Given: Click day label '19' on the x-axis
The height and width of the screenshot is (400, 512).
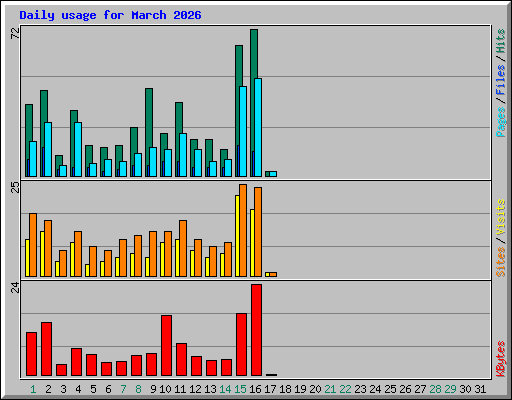Looking at the screenshot, I should [300, 389].
